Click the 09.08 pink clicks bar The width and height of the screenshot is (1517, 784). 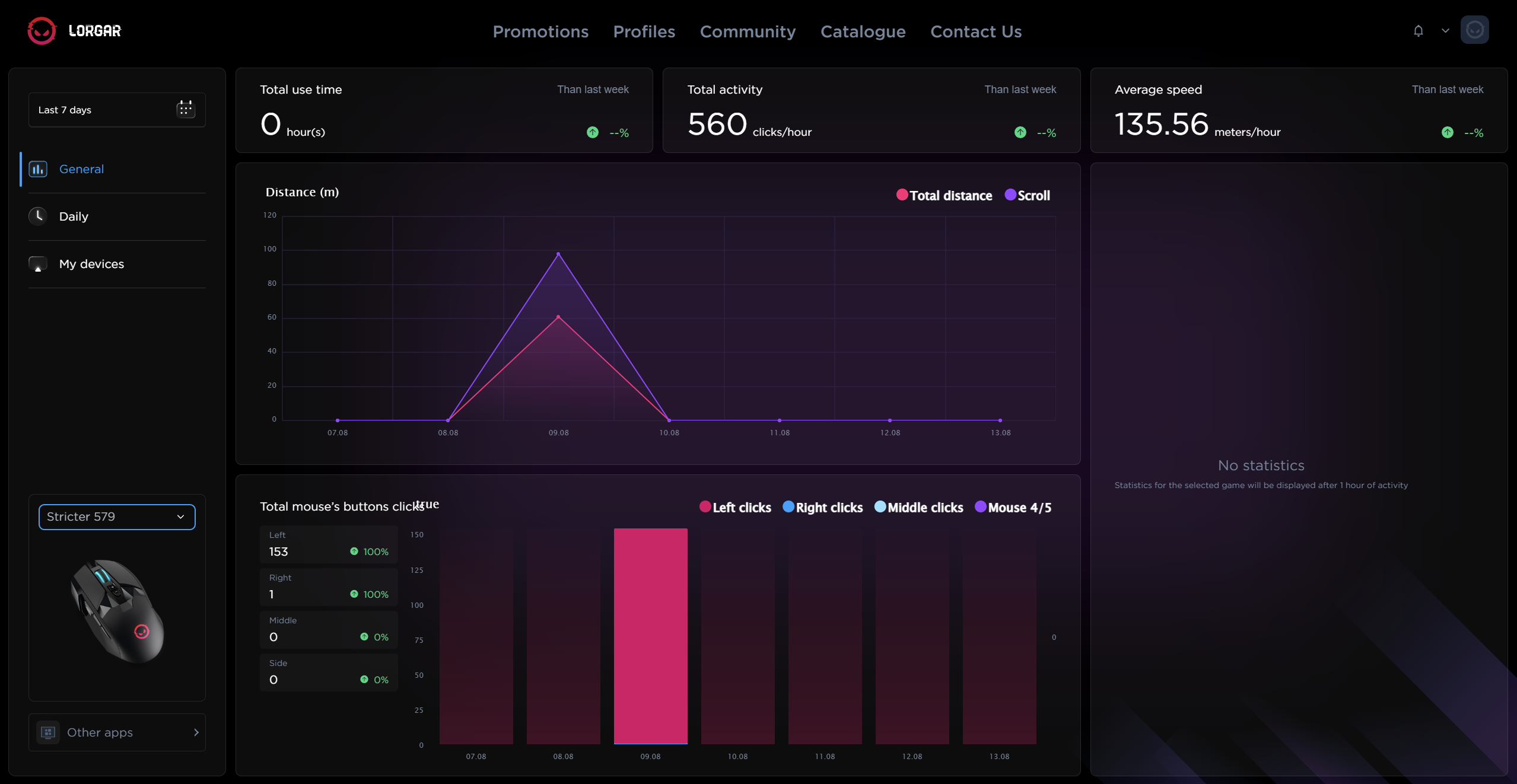click(x=650, y=636)
